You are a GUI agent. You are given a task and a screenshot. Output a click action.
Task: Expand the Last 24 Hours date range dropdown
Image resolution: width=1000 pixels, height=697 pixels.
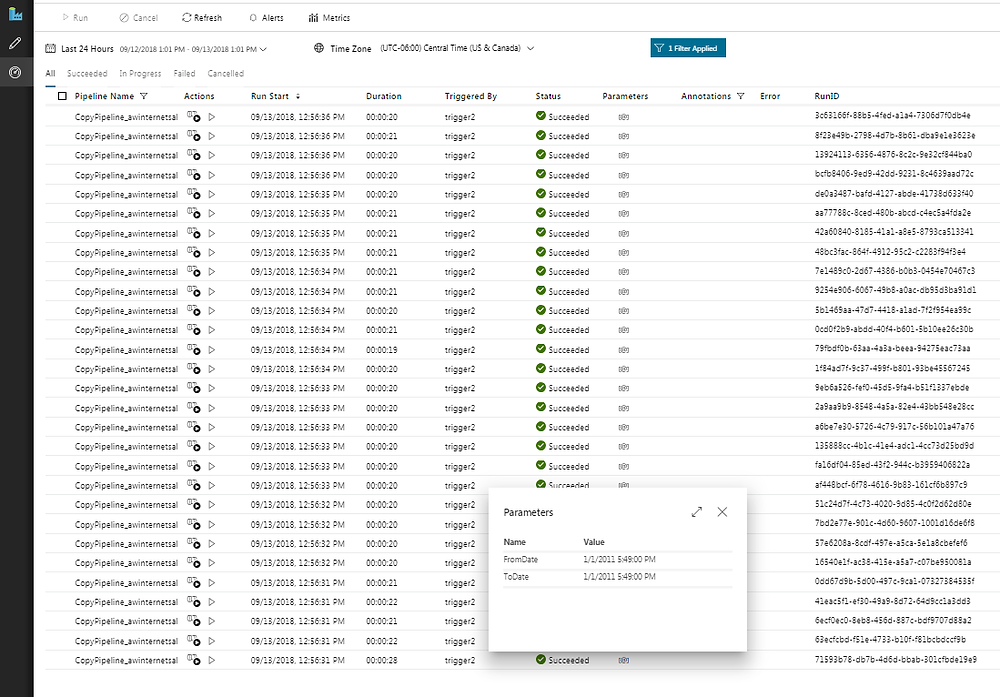[263, 49]
